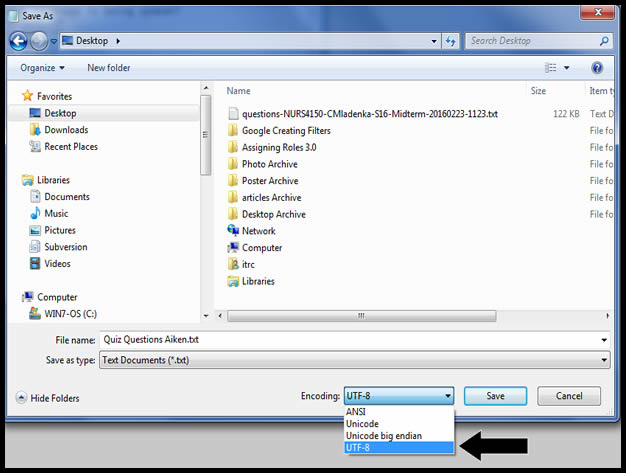Choose Unicode big endian encoding option
Viewport: 626px width, 473px height.
tap(399, 436)
